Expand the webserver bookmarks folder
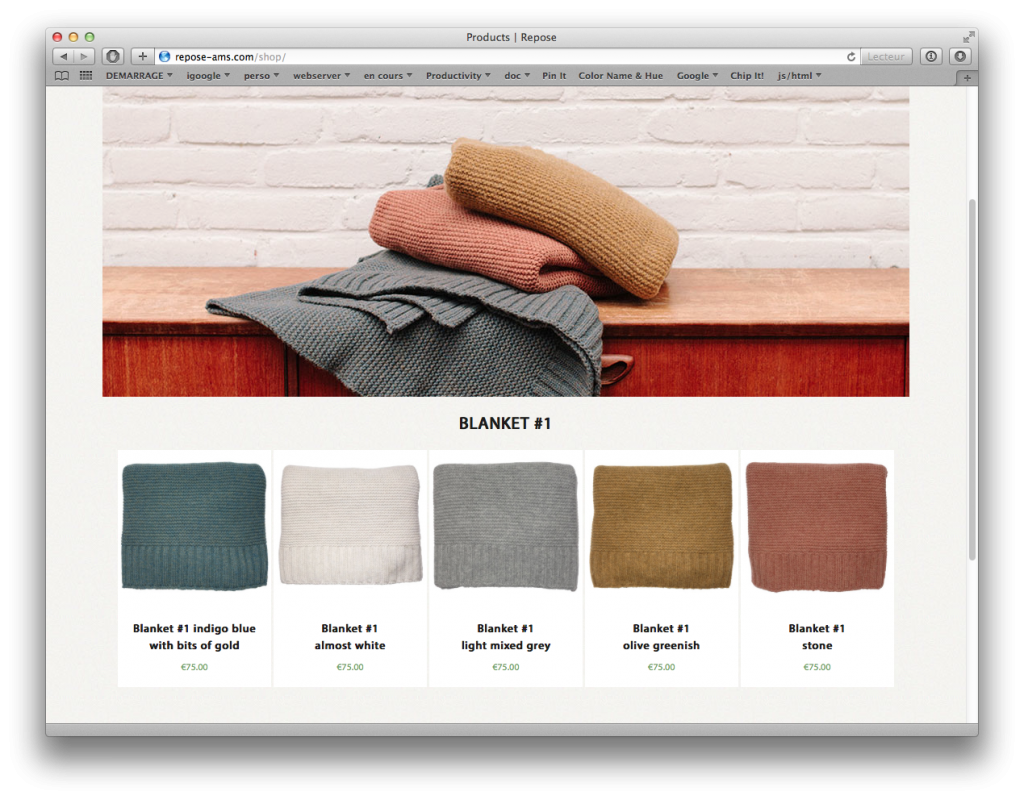This screenshot has width=1024, height=800. tap(321, 76)
